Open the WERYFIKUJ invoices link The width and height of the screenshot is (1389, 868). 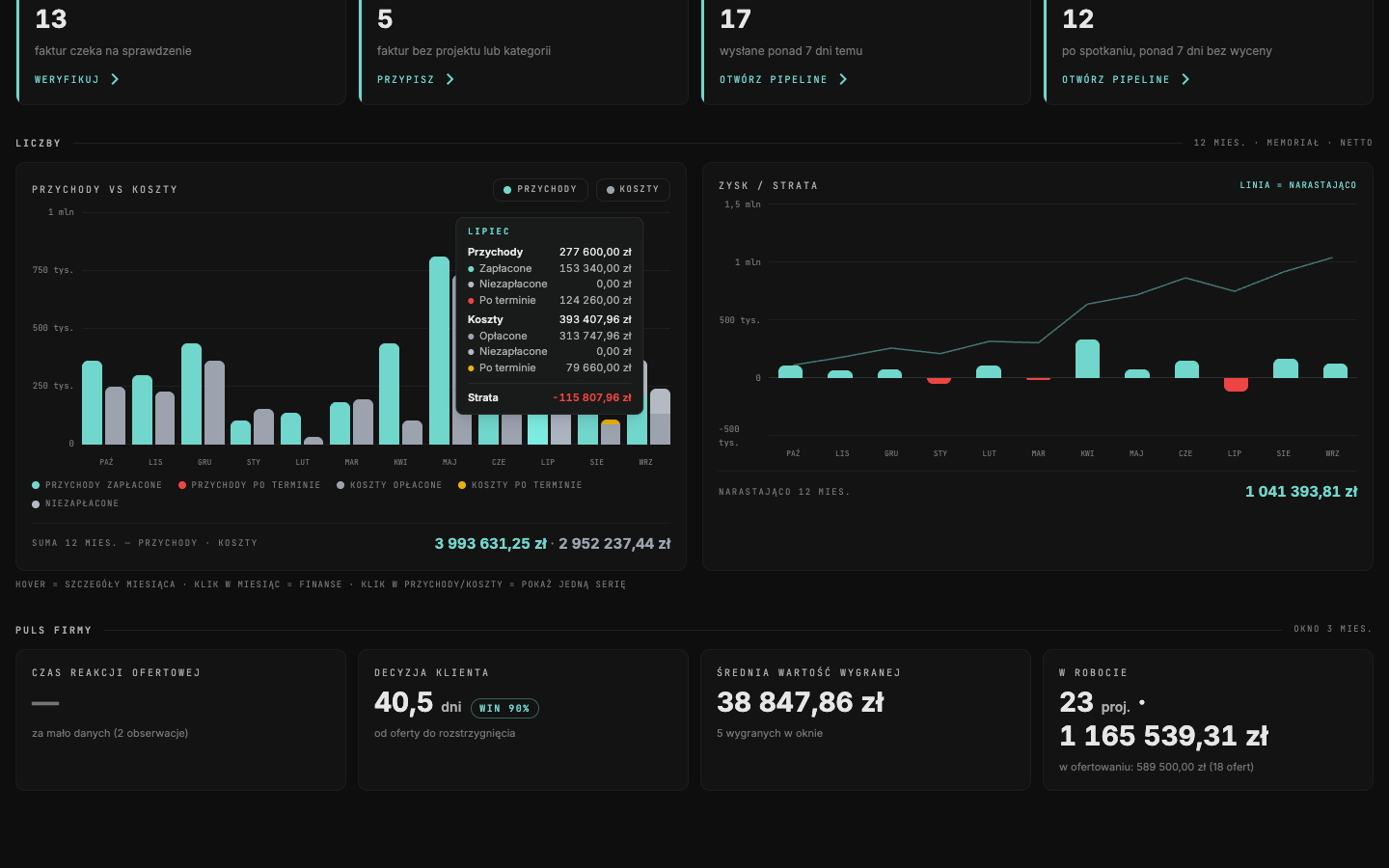coord(77,79)
